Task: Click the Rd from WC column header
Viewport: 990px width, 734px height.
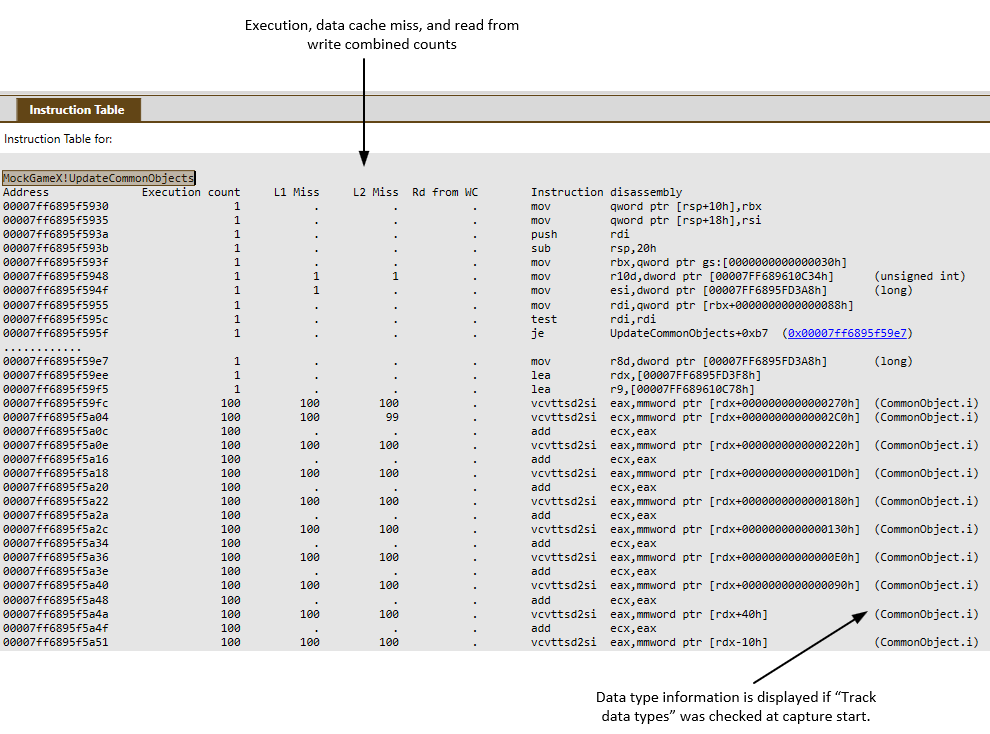Action: tap(445, 192)
